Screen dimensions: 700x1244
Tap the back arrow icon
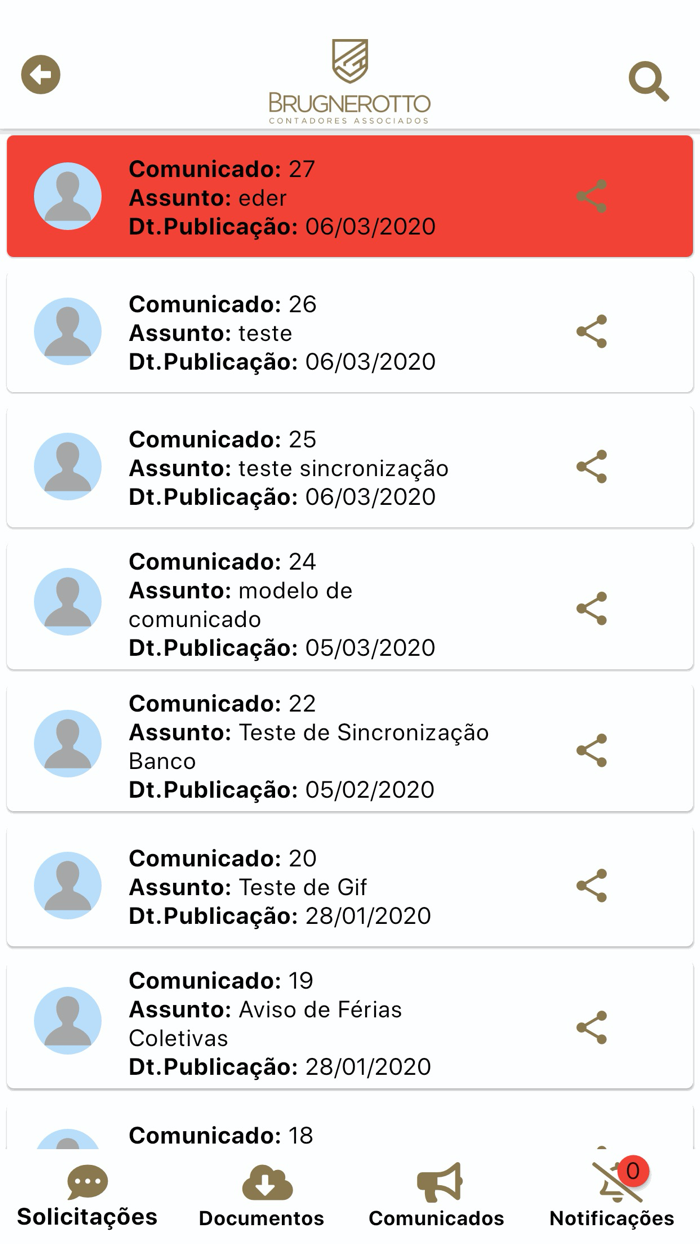tap(41, 75)
